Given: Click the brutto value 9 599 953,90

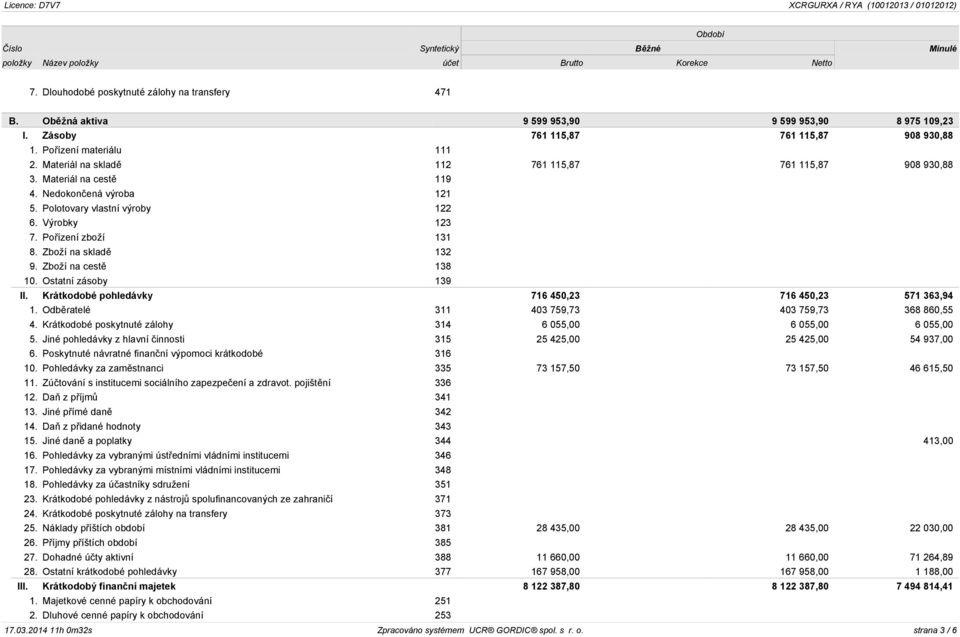Looking at the screenshot, I should coord(551,121).
